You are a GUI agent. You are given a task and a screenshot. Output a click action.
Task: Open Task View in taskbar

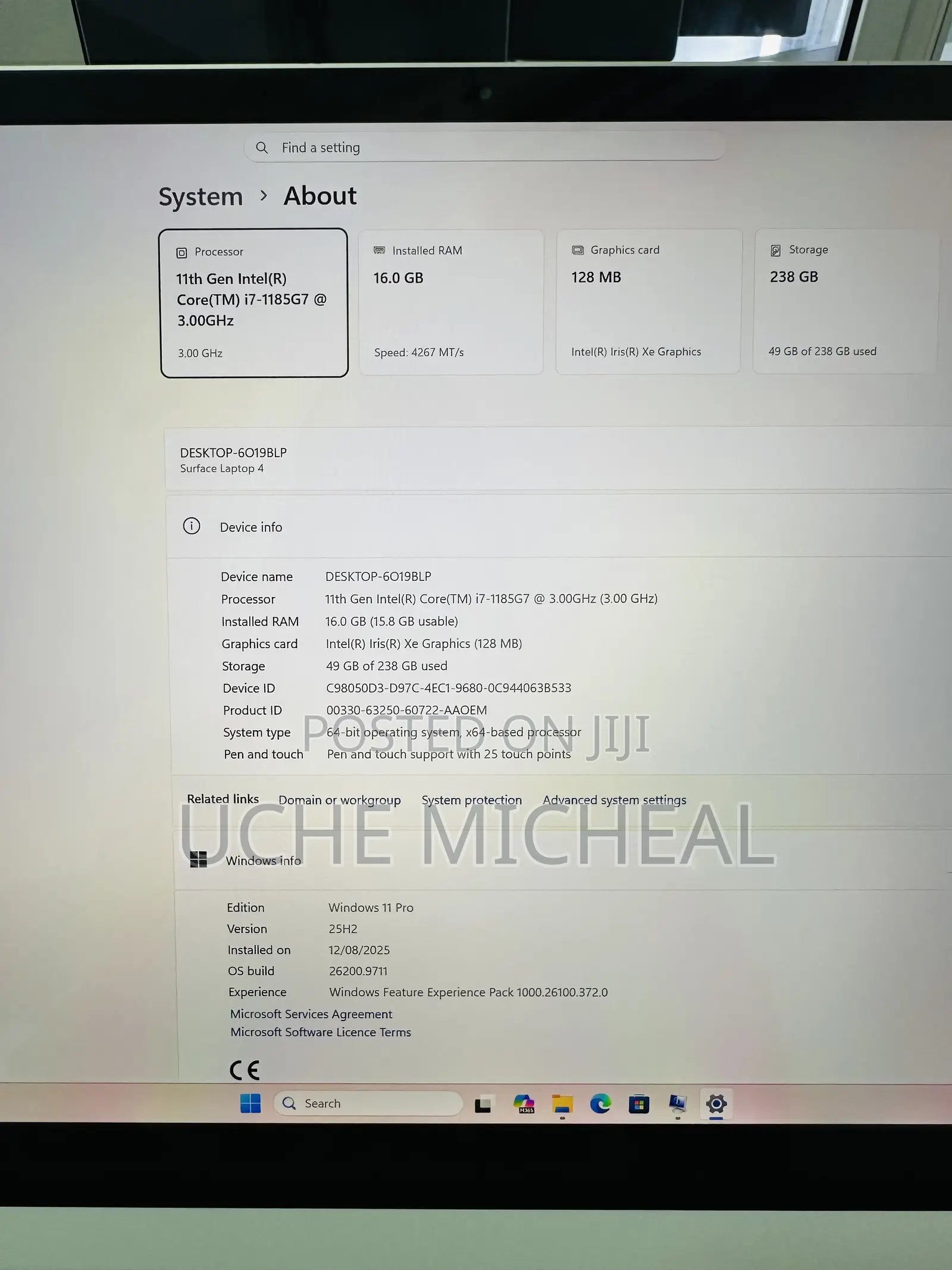[x=483, y=1105]
